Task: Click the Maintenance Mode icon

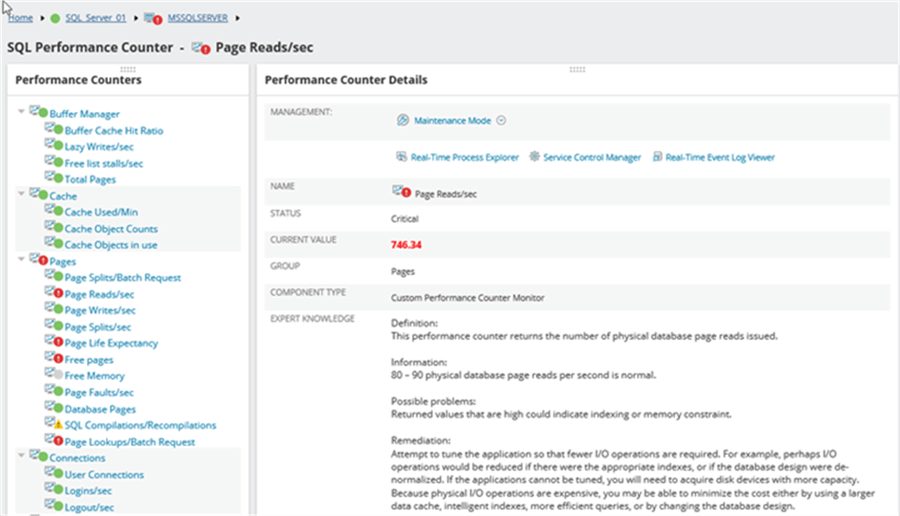Action: [x=403, y=120]
